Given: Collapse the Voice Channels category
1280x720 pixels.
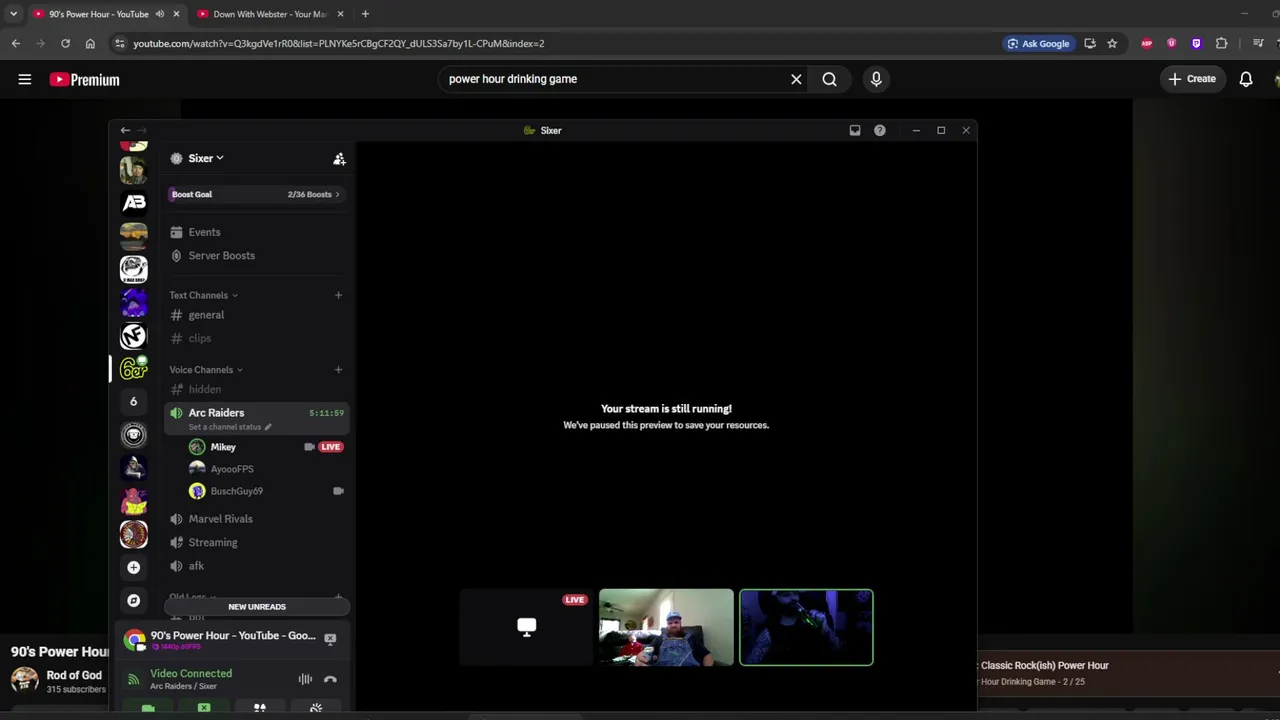Looking at the screenshot, I should [x=206, y=370].
